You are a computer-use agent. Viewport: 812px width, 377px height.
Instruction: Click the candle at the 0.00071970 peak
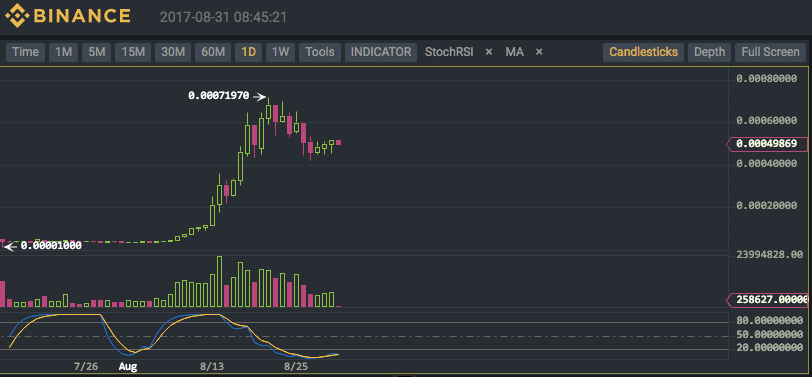(268, 111)
